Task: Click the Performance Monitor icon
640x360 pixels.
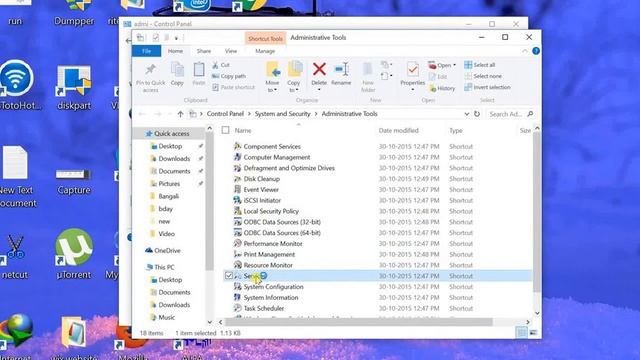Action: [237, 243]
